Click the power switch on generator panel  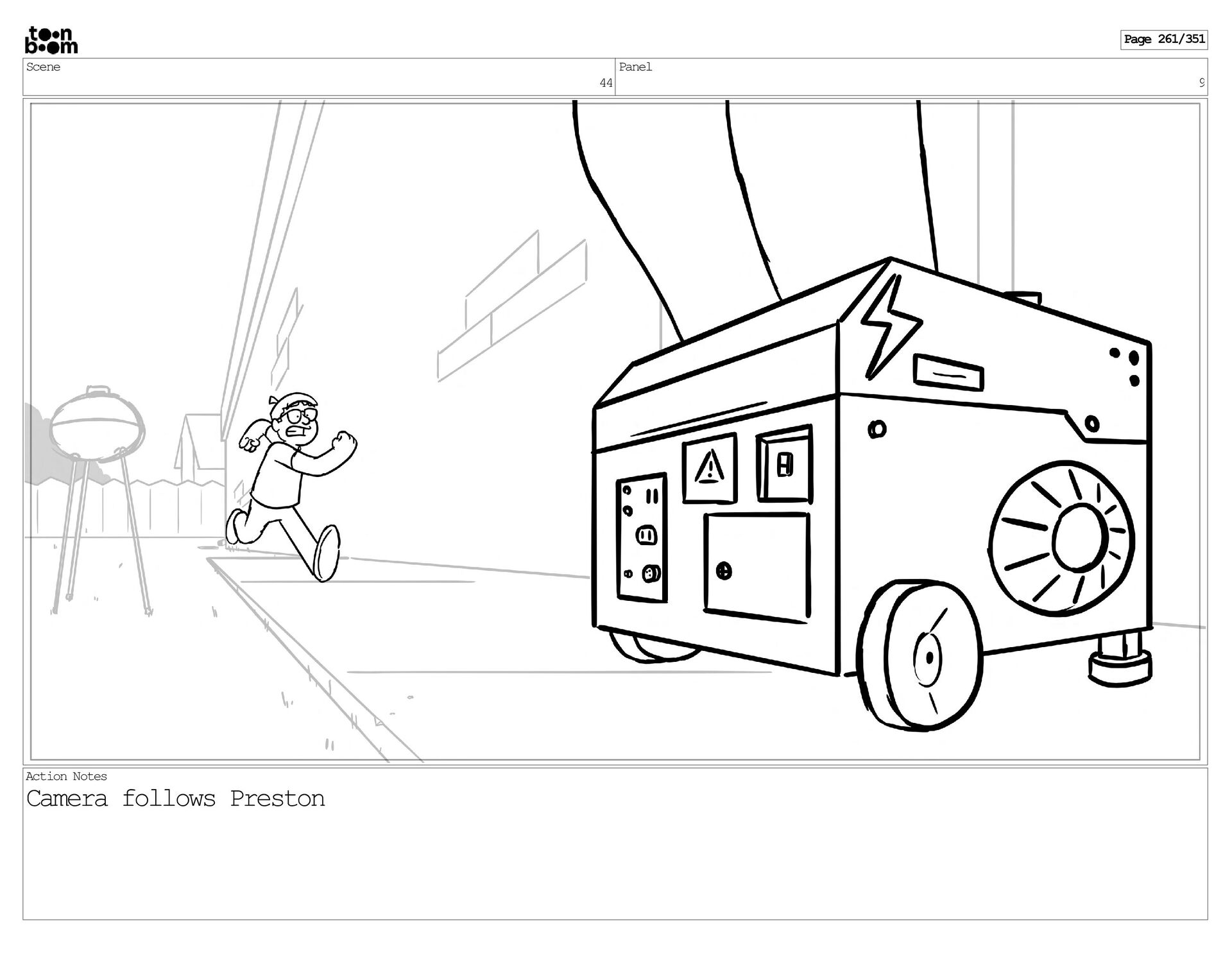pos(784,465)
